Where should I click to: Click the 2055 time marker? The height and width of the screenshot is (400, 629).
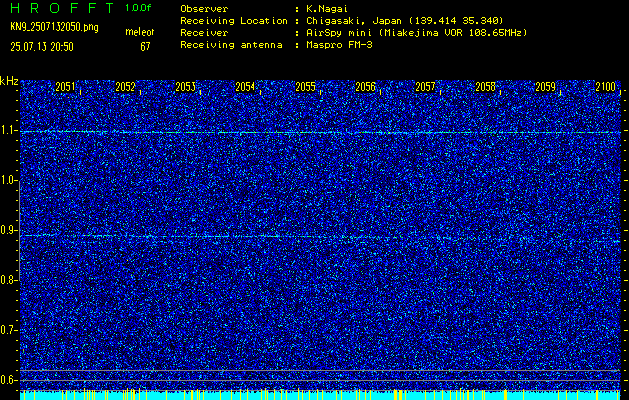(305, 87)
